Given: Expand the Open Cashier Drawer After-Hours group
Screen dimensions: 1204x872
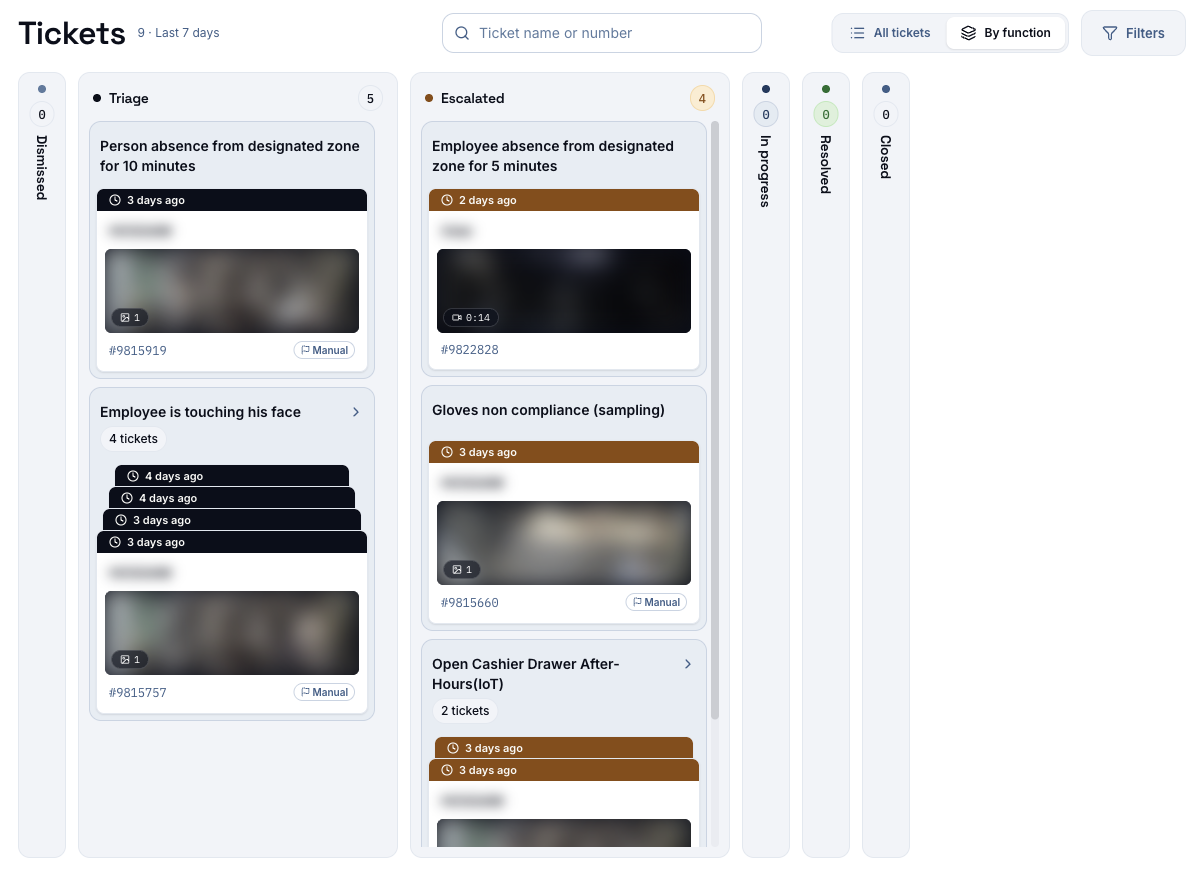Looking at the screenshot, I should (x=688, y=664).
